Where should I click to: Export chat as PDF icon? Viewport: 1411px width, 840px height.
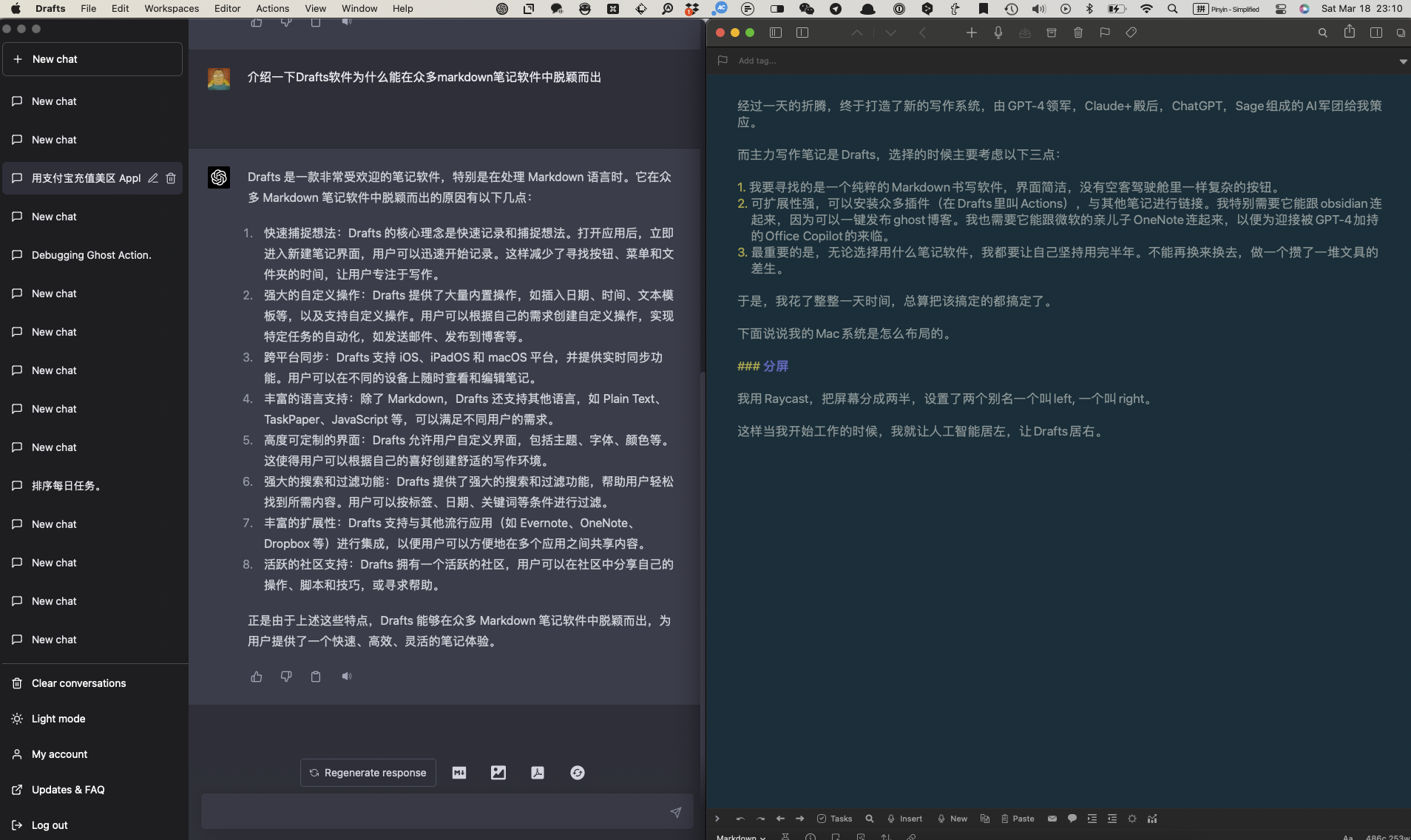538,773
